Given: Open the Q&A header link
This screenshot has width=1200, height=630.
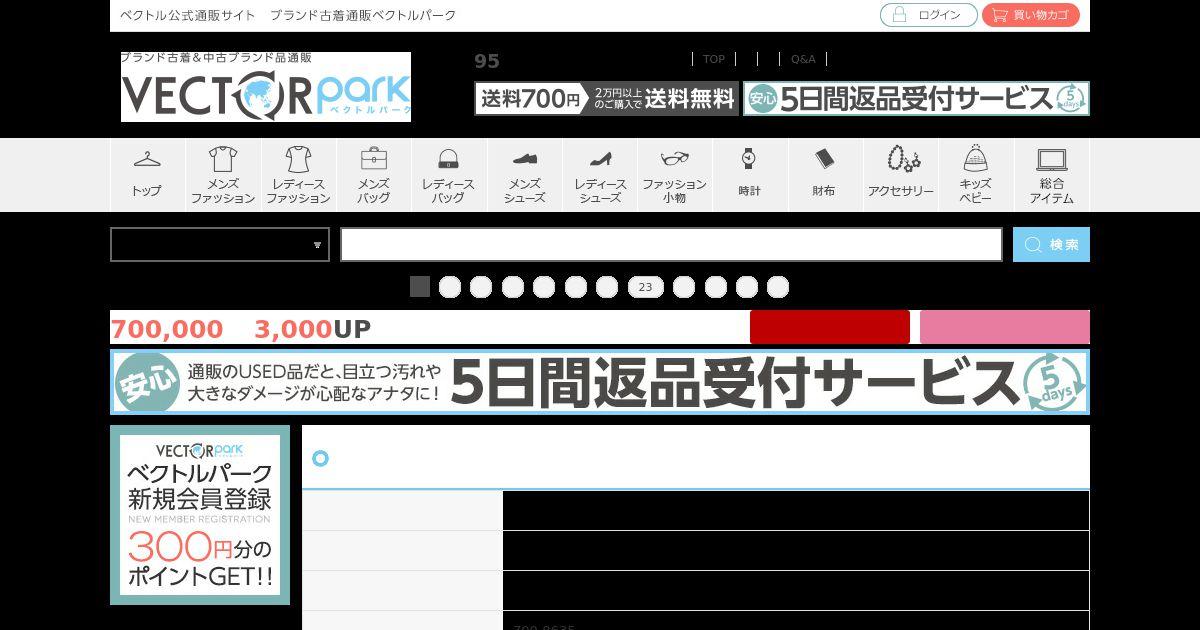Looking at the screenshot, I should [x=803, y=59].
